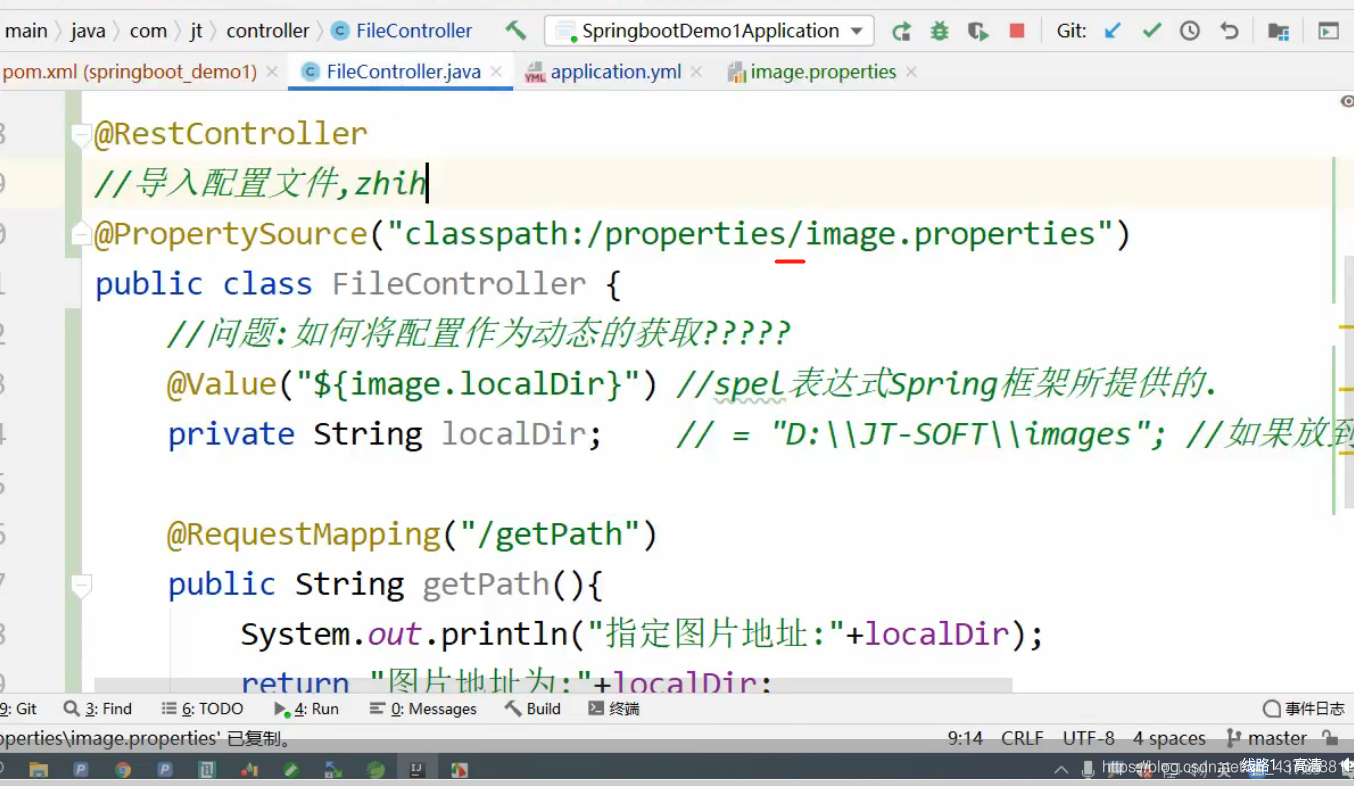Open the 0: Messages tool window
1354x786 pixels.
(423, 709)
